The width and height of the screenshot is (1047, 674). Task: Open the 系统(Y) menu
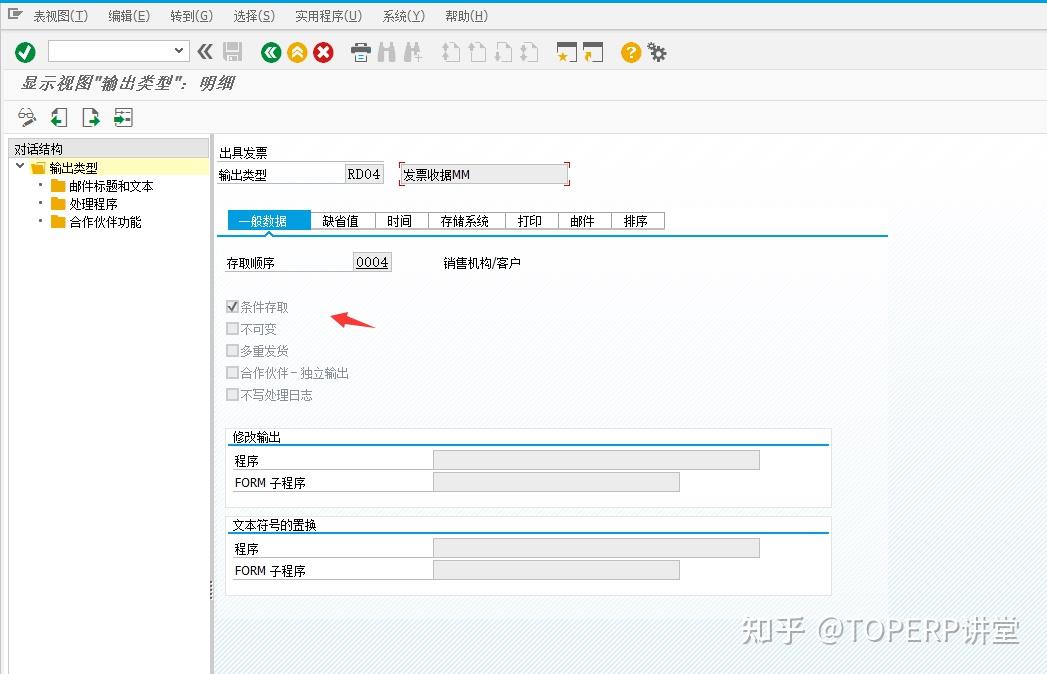coord(401,15)
